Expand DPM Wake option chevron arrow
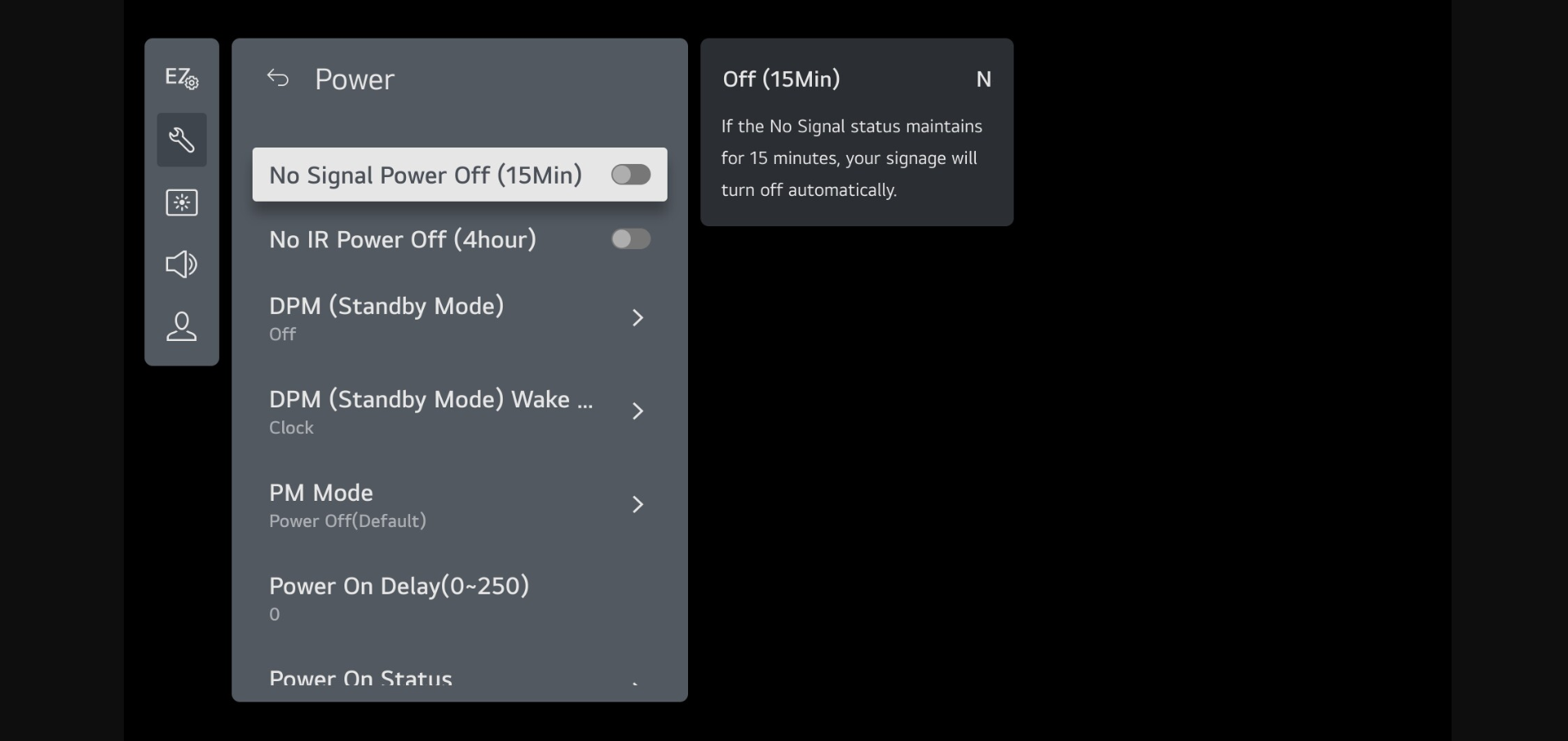Screen dimensions: 1568x741 click(x=637, y=411)
